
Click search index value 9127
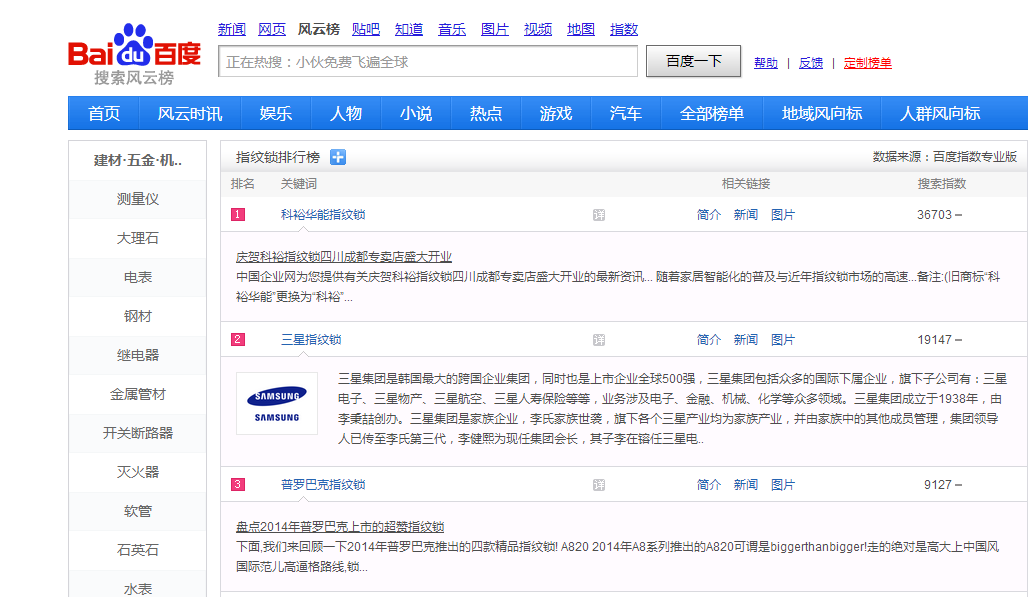click(x=938, y=485)
